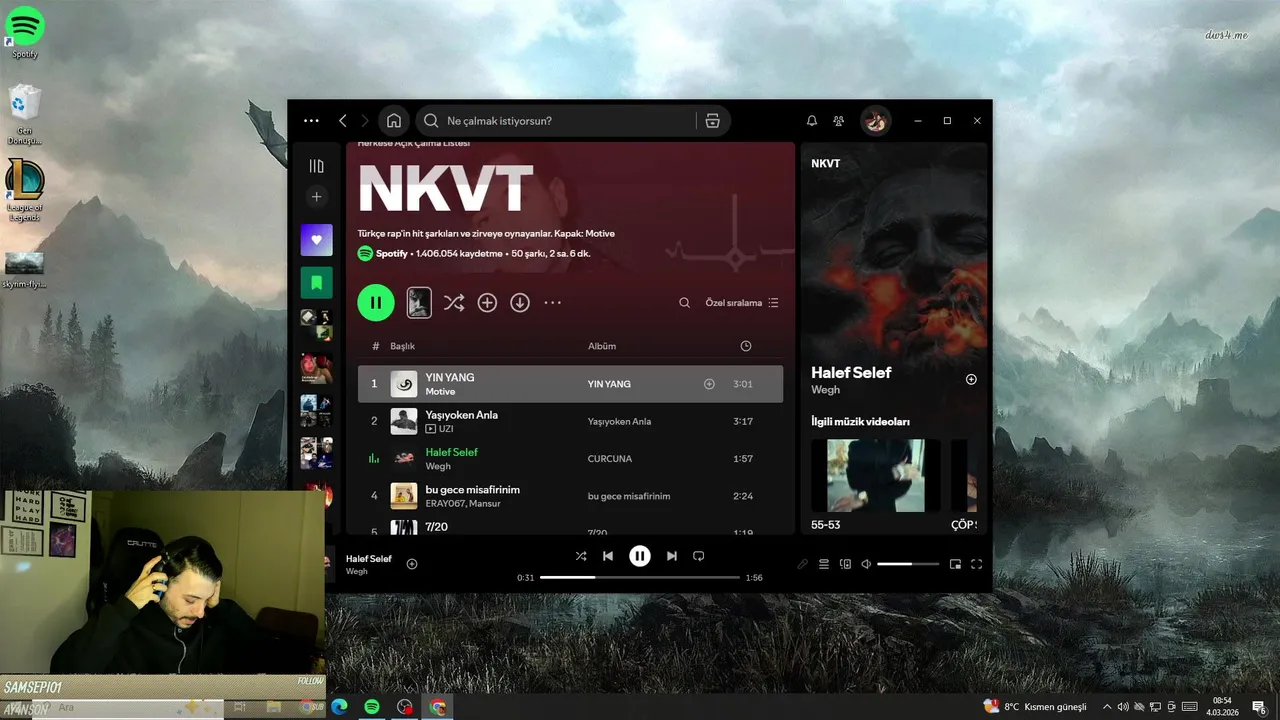The width and height of the screenshot is (1280, 720).
Task: Open ERAY067 artist link
Action: click(x=444, y=504)
